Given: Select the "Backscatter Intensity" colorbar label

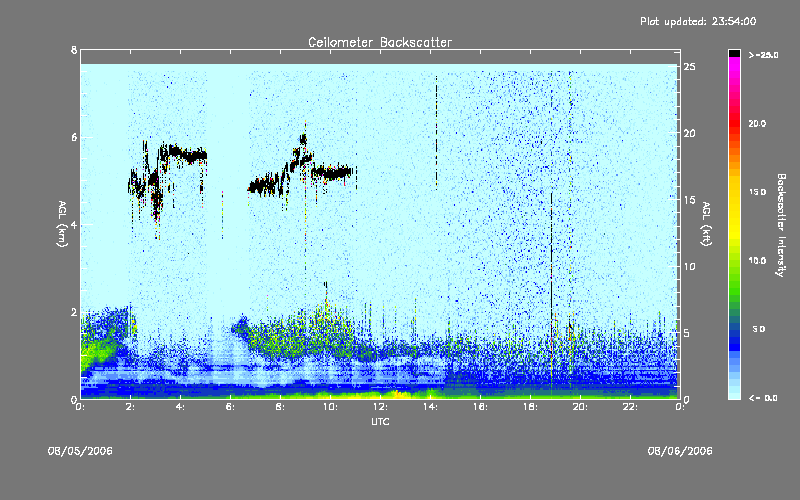Looking at the screenshot, I should (x=781, y=225).
